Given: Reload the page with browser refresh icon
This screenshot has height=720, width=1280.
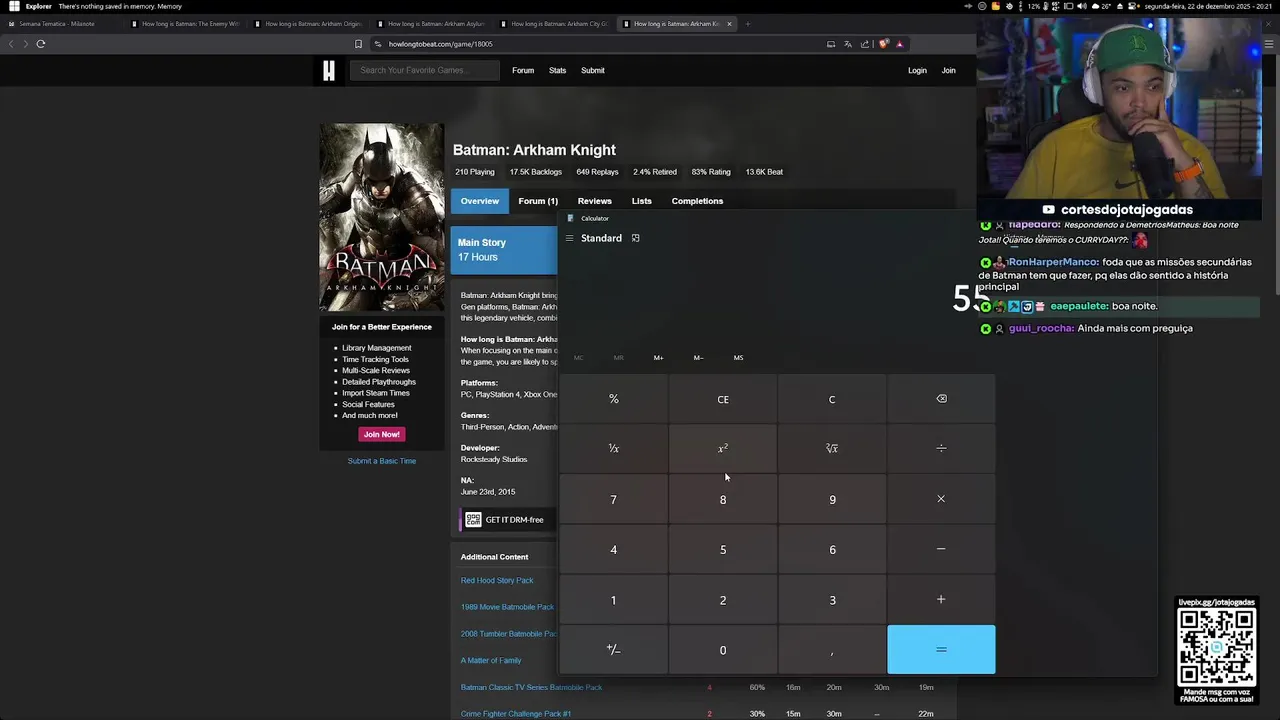Looking at the screenshot, I should 41,44.
